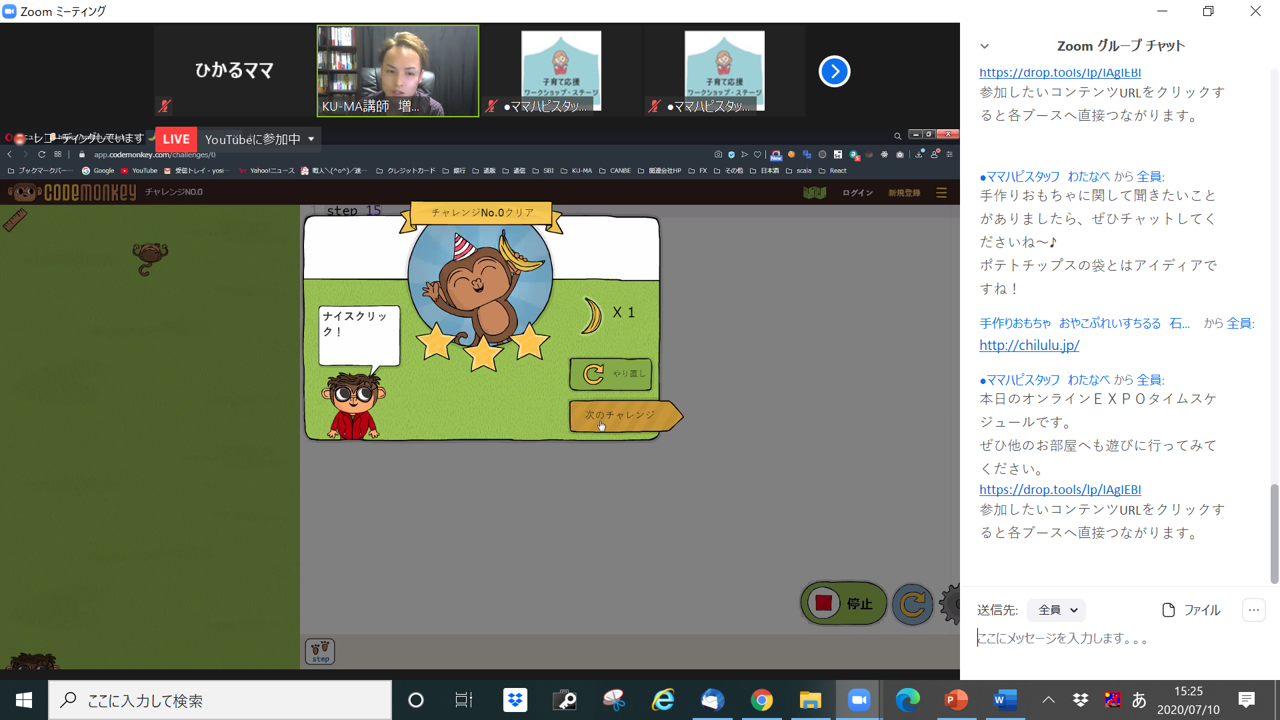Click the ひかるママ muted microphone icon
Image resolution: width=1280 pixels, height=720 pixels.
(165, 106)
